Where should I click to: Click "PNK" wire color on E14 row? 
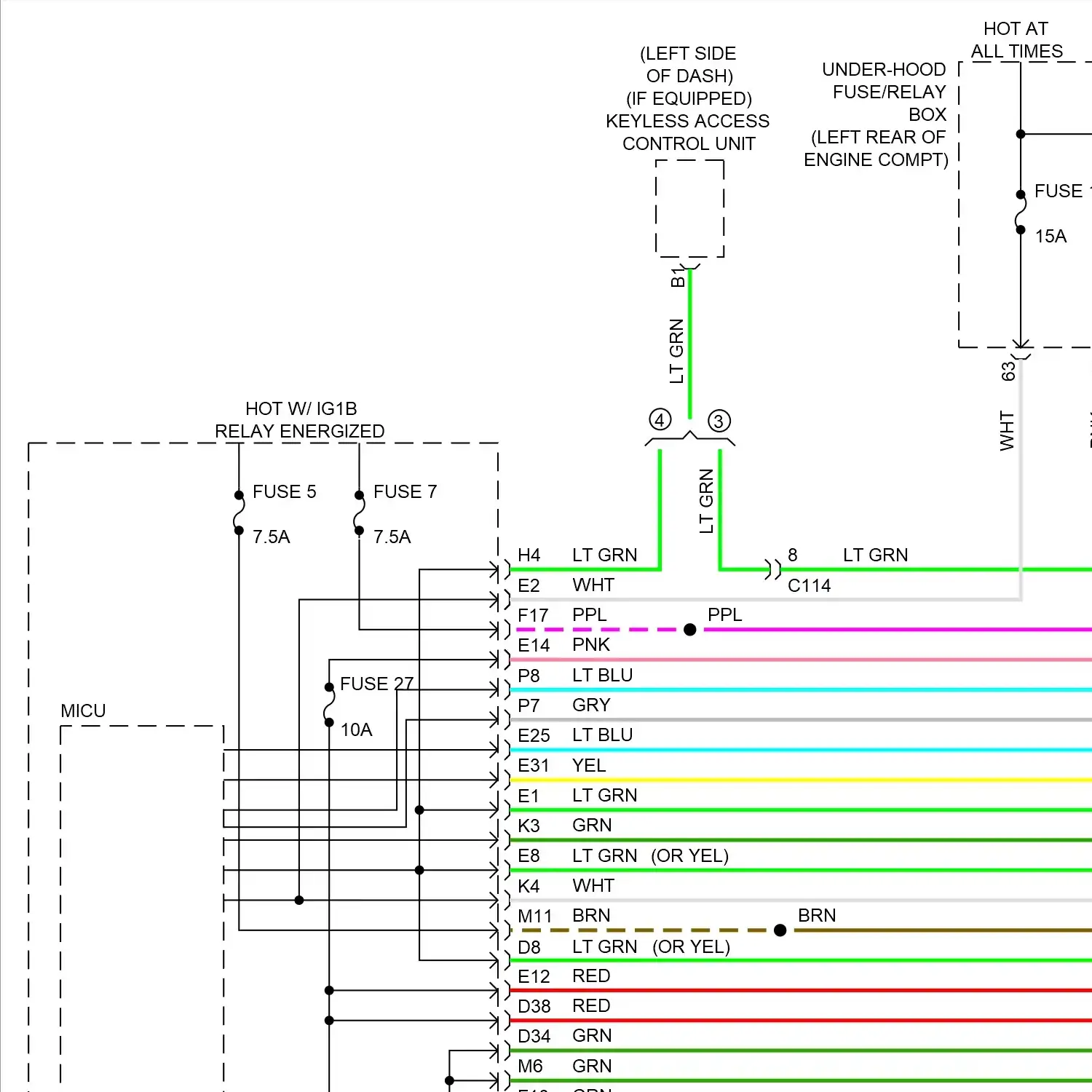[x=590, y=645]
